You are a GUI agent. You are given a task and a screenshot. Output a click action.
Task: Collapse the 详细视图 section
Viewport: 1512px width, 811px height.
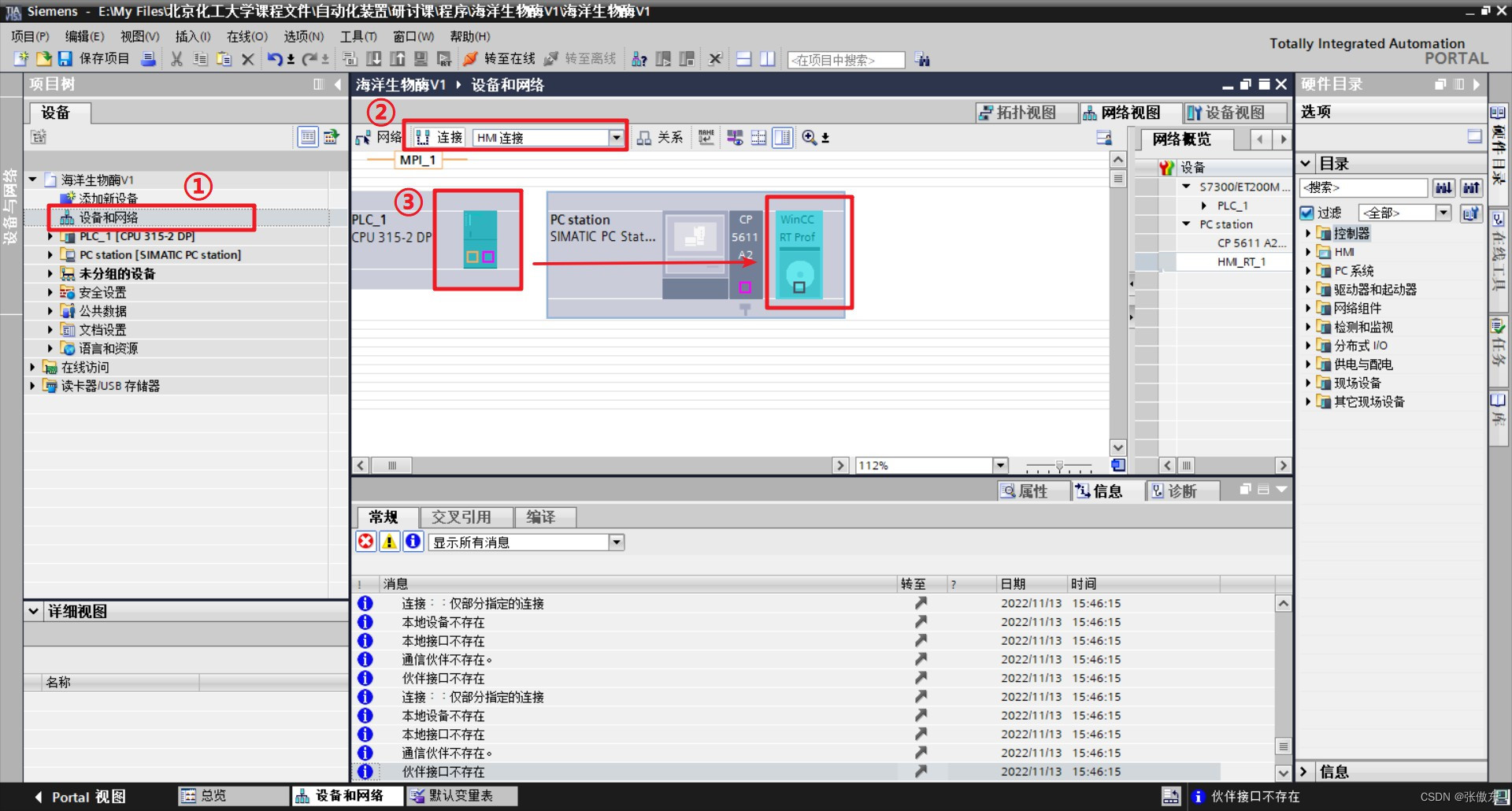pos(33,611)
